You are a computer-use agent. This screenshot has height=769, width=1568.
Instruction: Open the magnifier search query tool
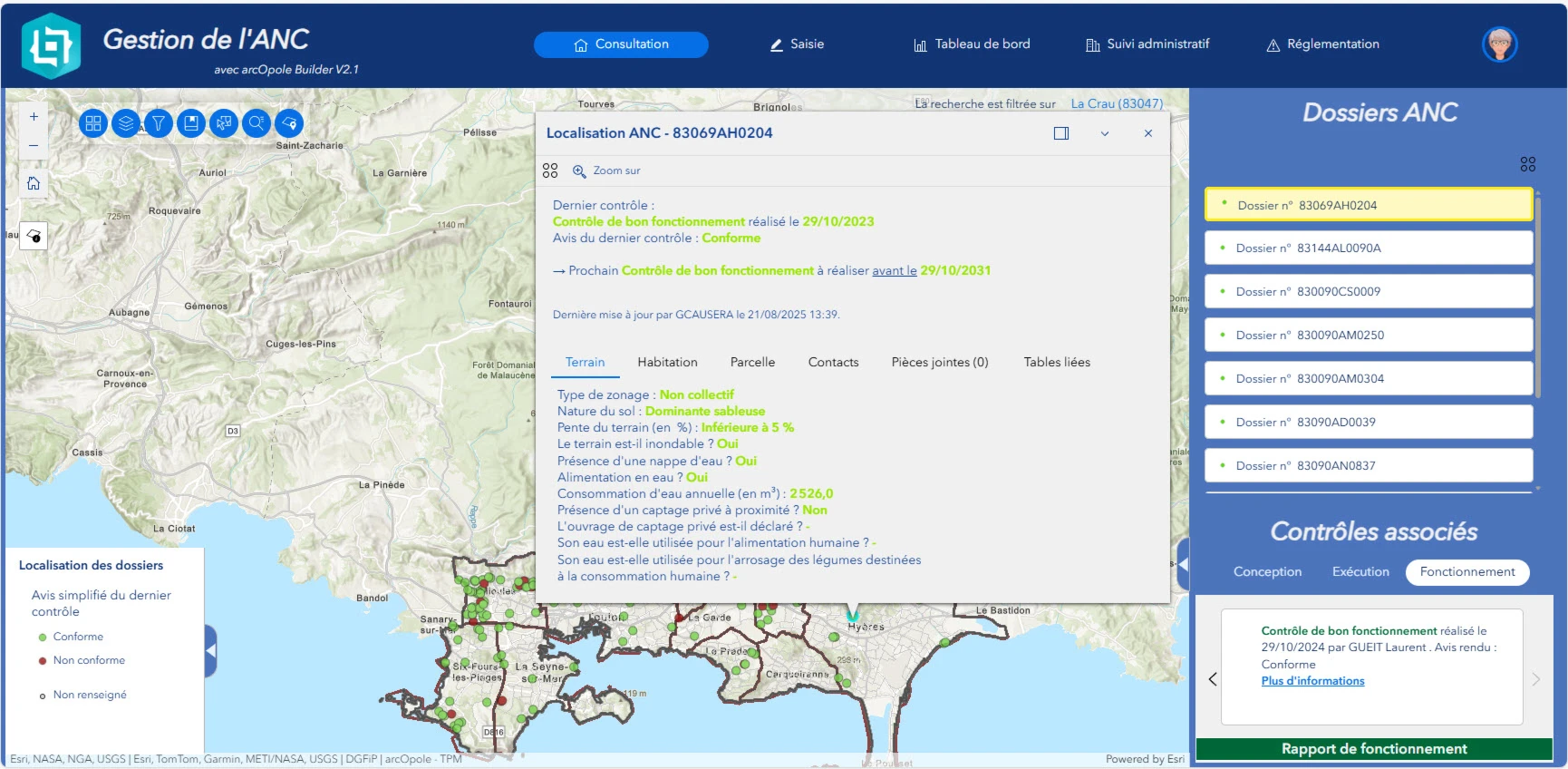click(x=256, y=123)
